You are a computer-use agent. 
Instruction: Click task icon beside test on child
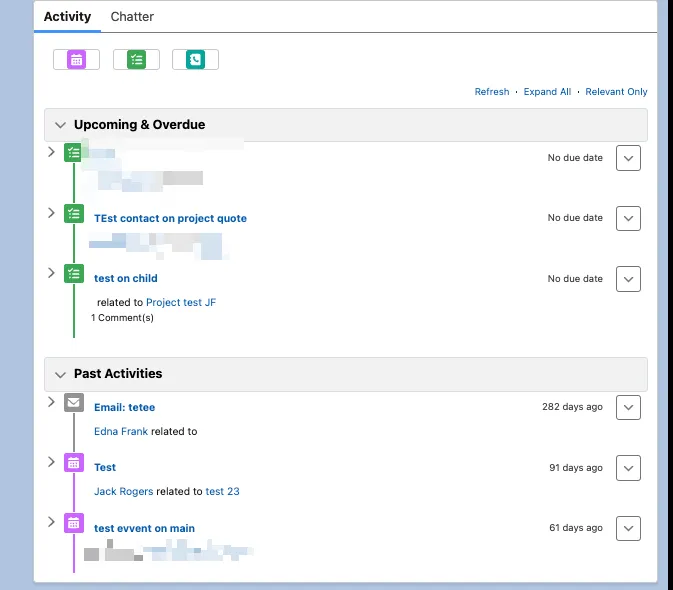(74, 273)
